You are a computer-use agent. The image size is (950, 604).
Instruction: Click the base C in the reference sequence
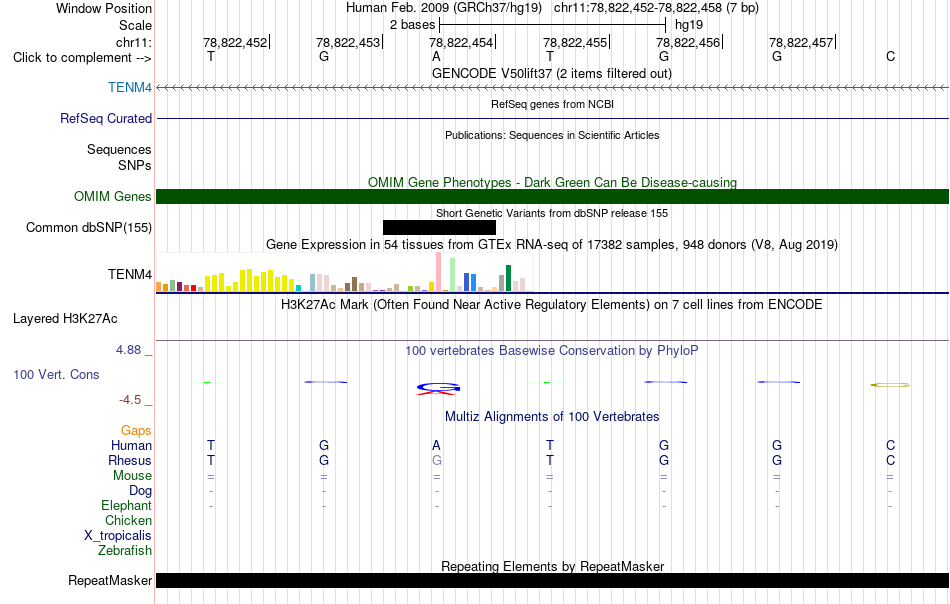(890, 56)
